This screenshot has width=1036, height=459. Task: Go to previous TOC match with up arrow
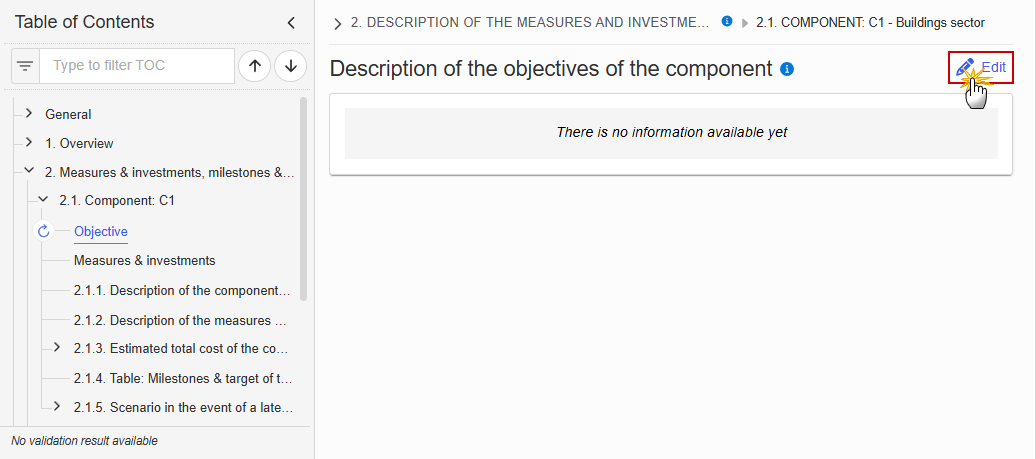click(x=255, y=66)
